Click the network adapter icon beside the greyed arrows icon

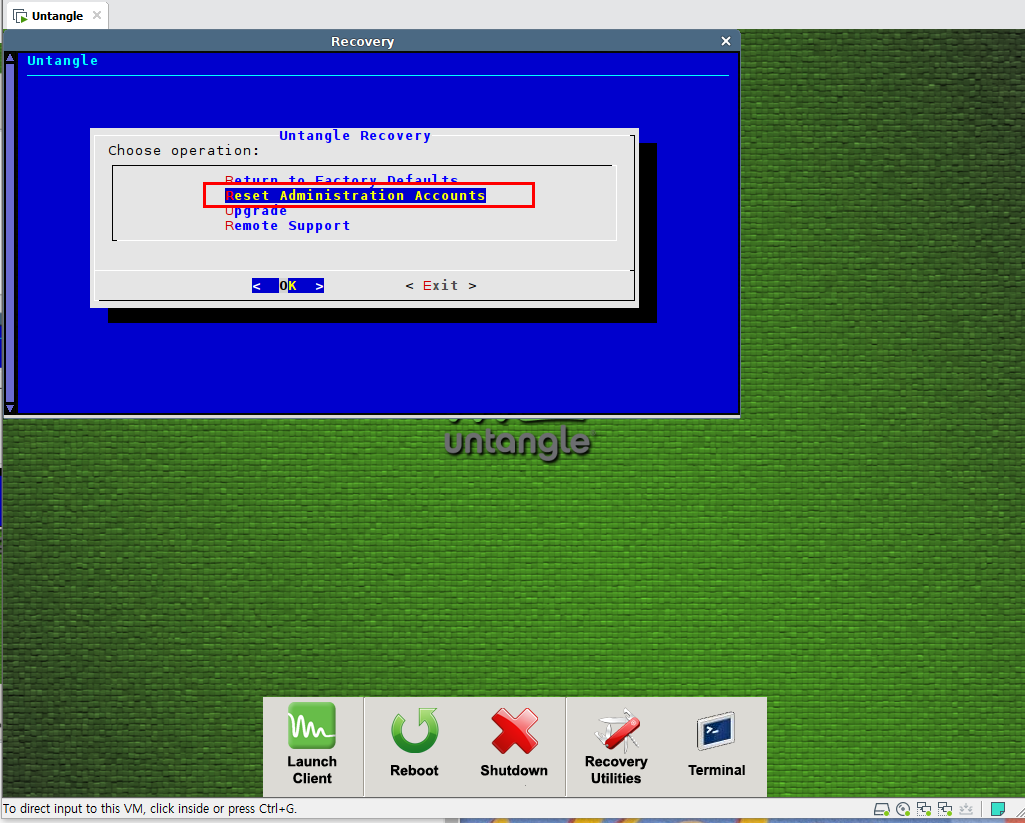pos(945,809)
